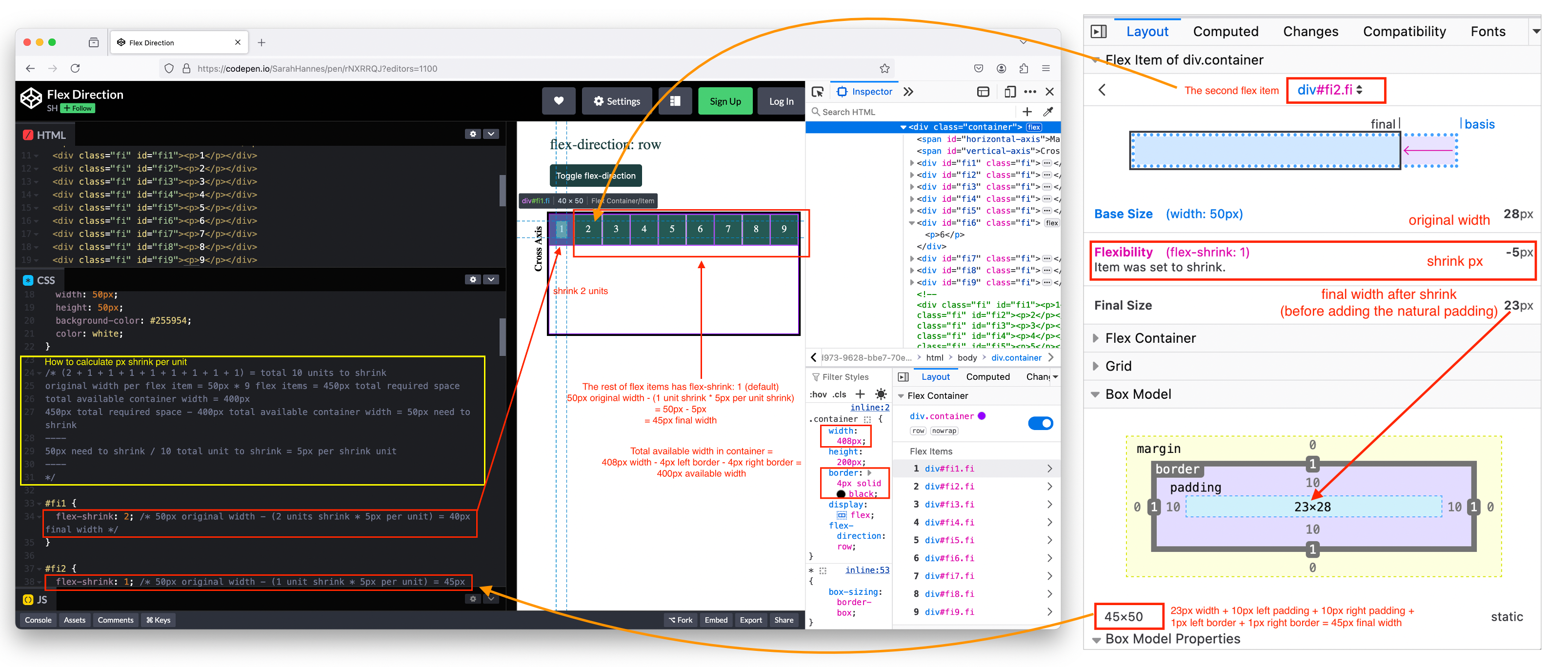This screenshot has width=1568, height=667.
Task: Toggle sidebar pane in enlarged Layout panel
Action: [1099, 32]
